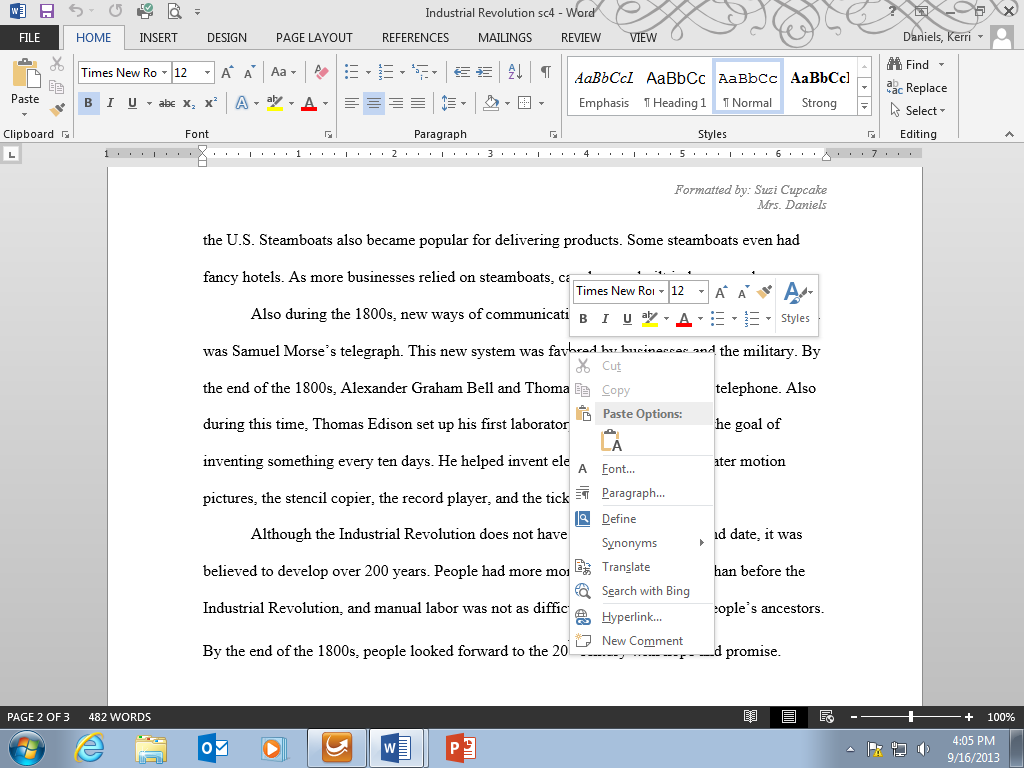
Task: Switch to Read Mode in status bar
Action: tap(751, 716)
